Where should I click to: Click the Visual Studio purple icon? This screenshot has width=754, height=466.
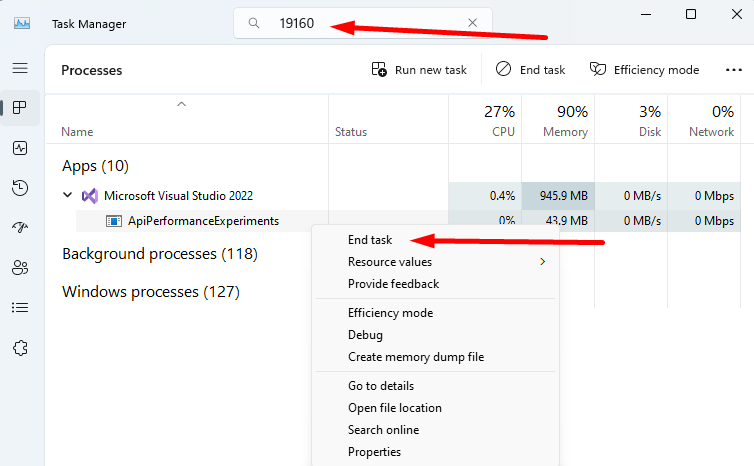[90, 196]
